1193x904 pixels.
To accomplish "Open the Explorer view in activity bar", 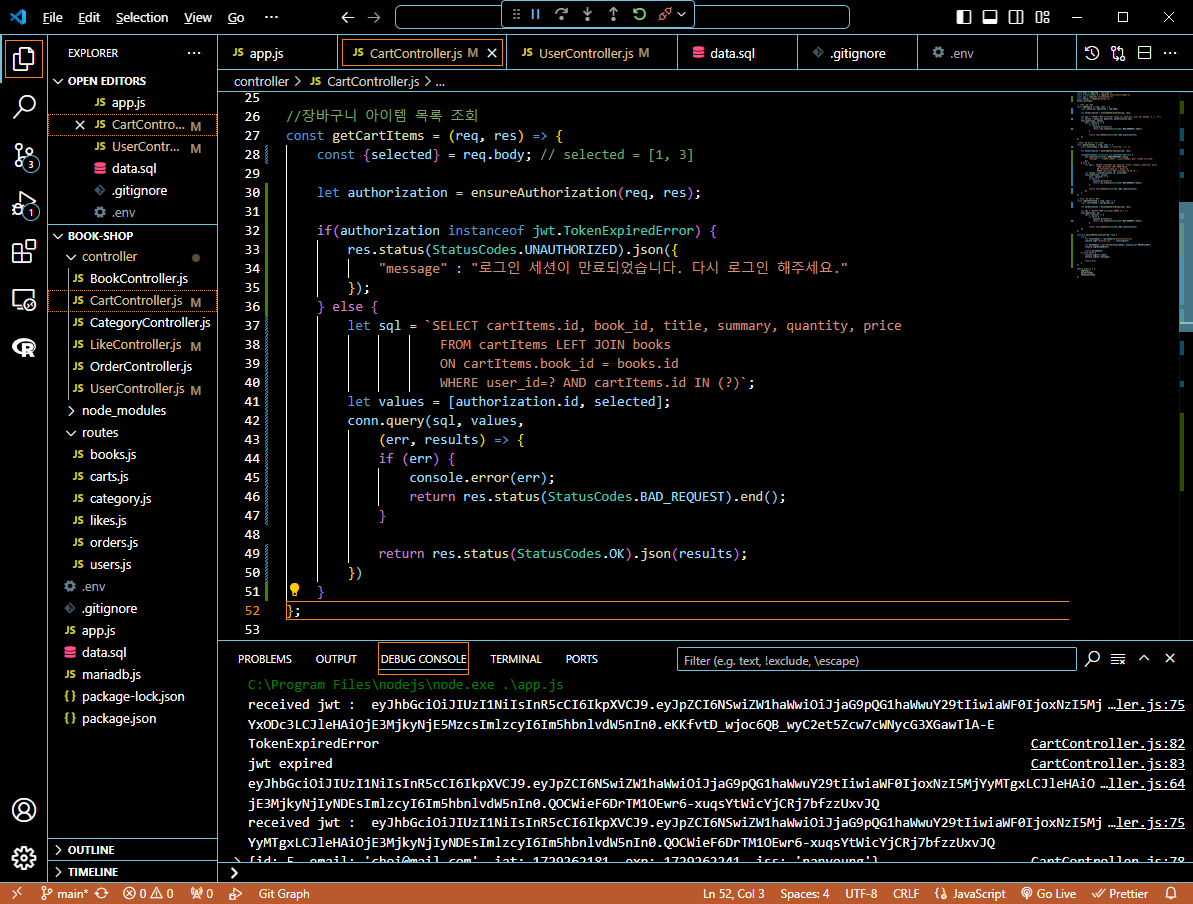I will [24, 59].
